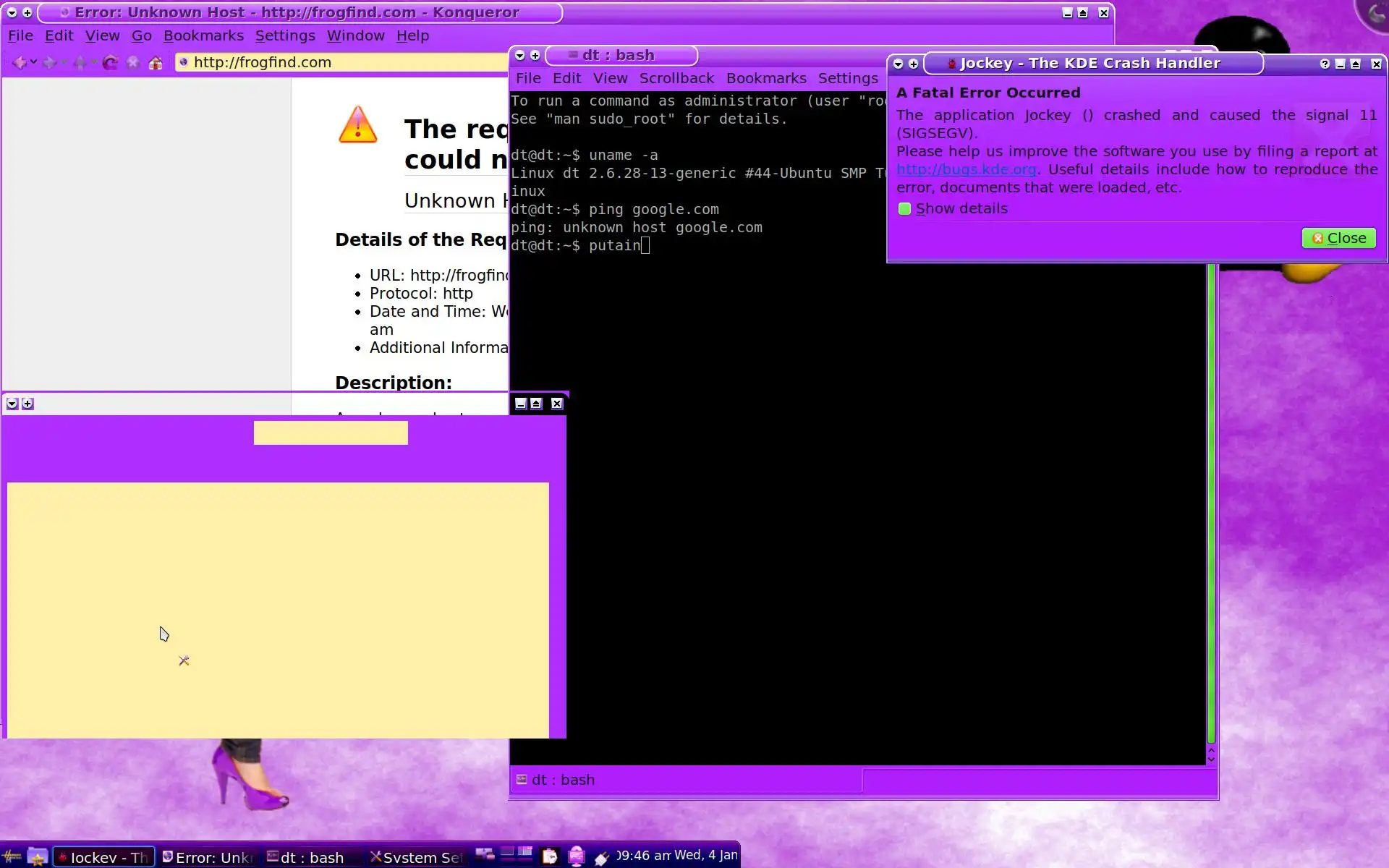Screen dimensions: 1389x868
Task: Open the bash window title menu arrow
Action: [519, 56]
